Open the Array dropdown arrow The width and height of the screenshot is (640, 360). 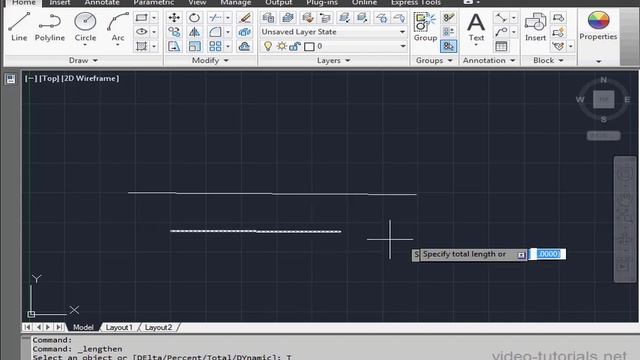tap(228, 46)
